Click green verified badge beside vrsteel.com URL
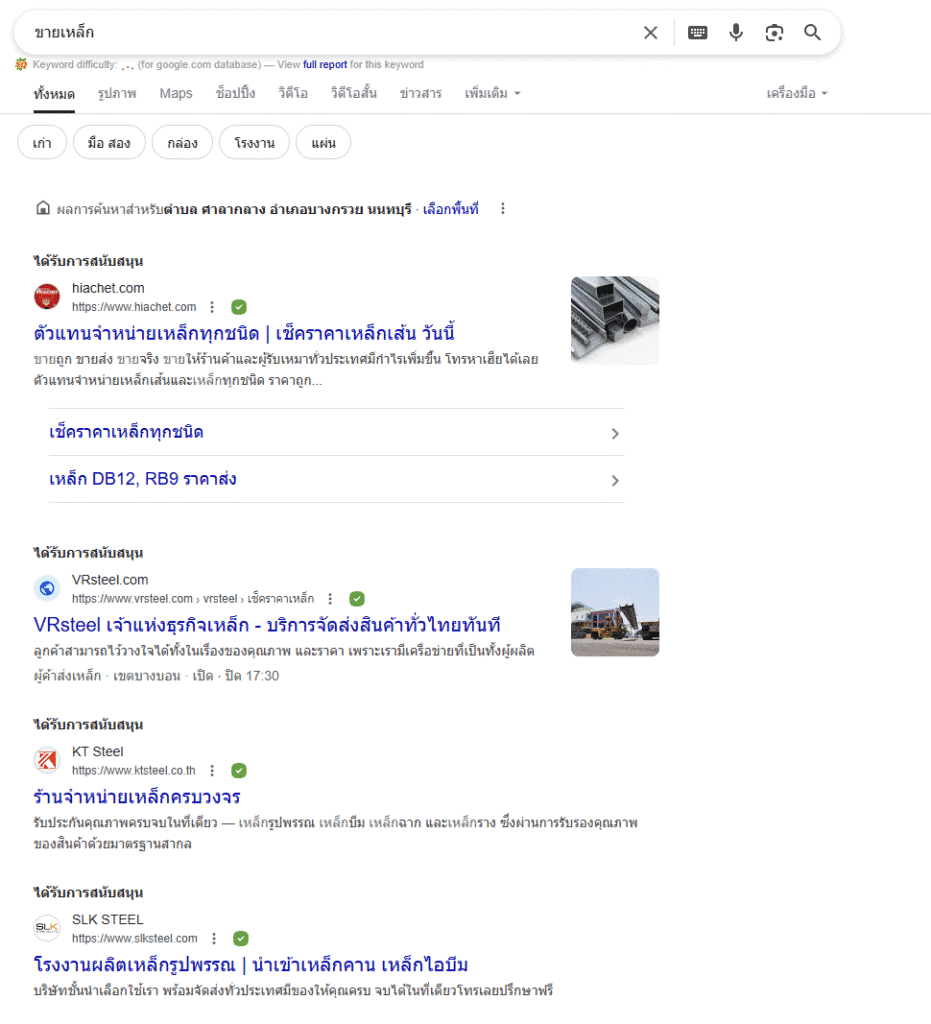This screenshot has width=931, height=1024. click(357, 599)
